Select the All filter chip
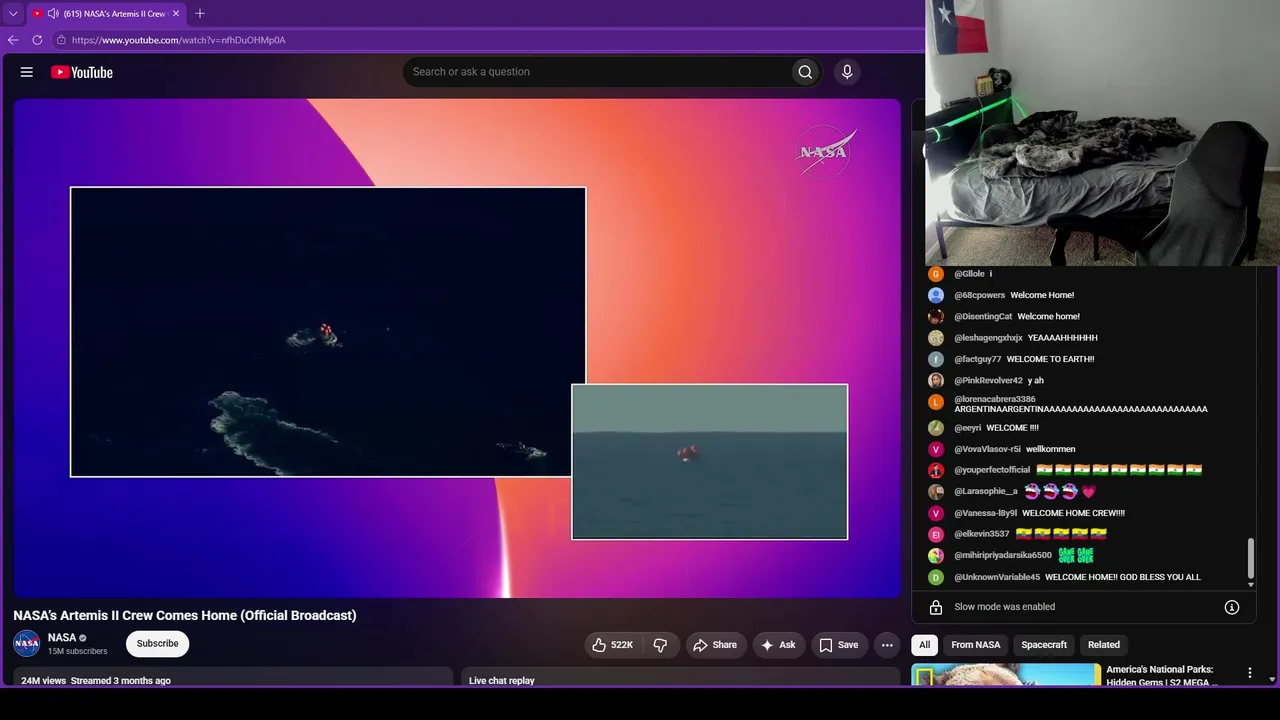 (925, 645)
